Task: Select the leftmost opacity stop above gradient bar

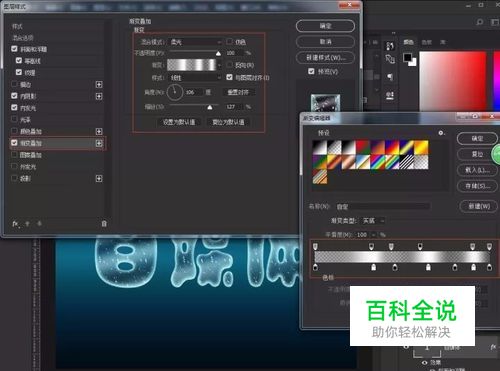Action: tap(315, 246)
